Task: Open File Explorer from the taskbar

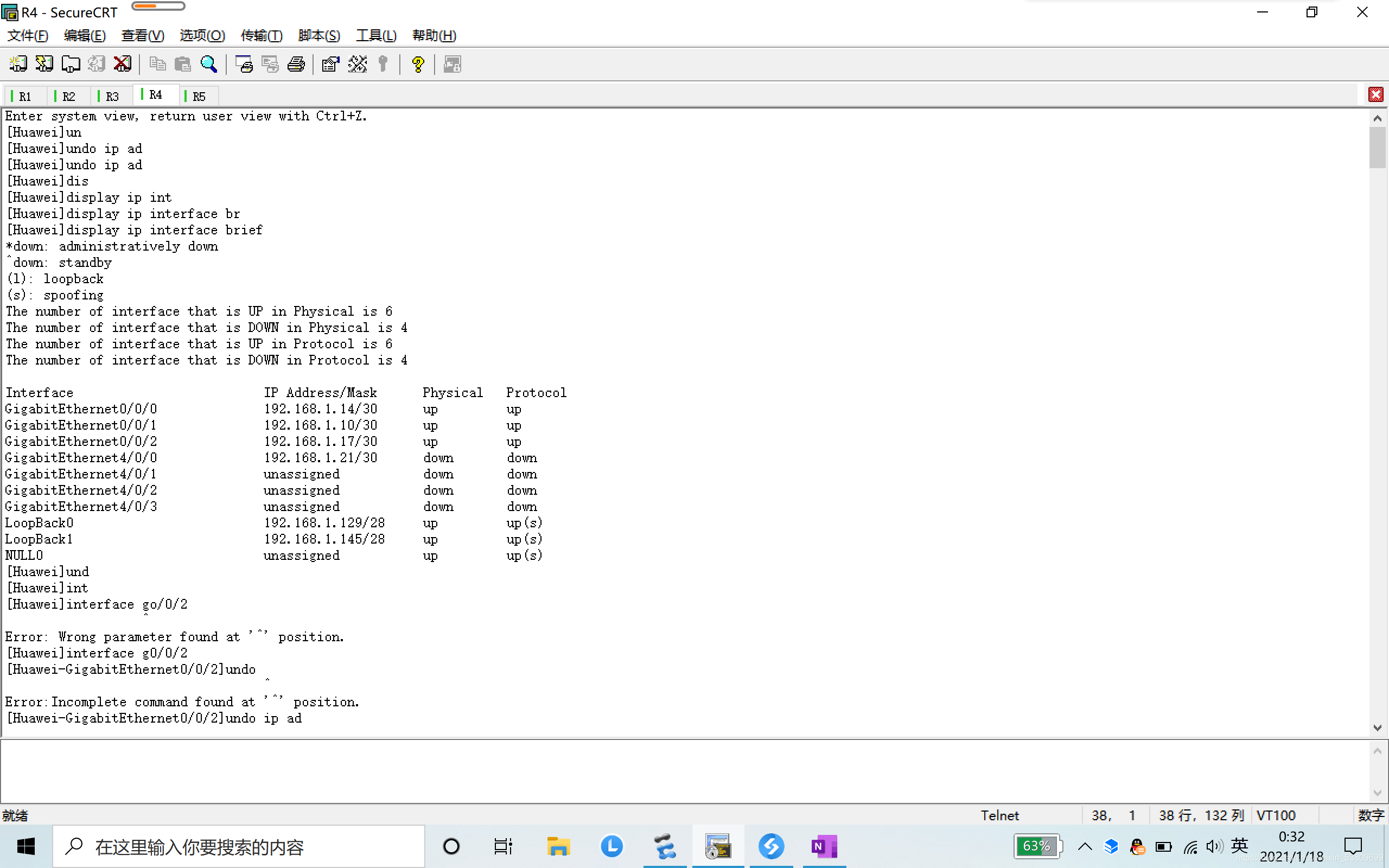Action: click(557, 846)
